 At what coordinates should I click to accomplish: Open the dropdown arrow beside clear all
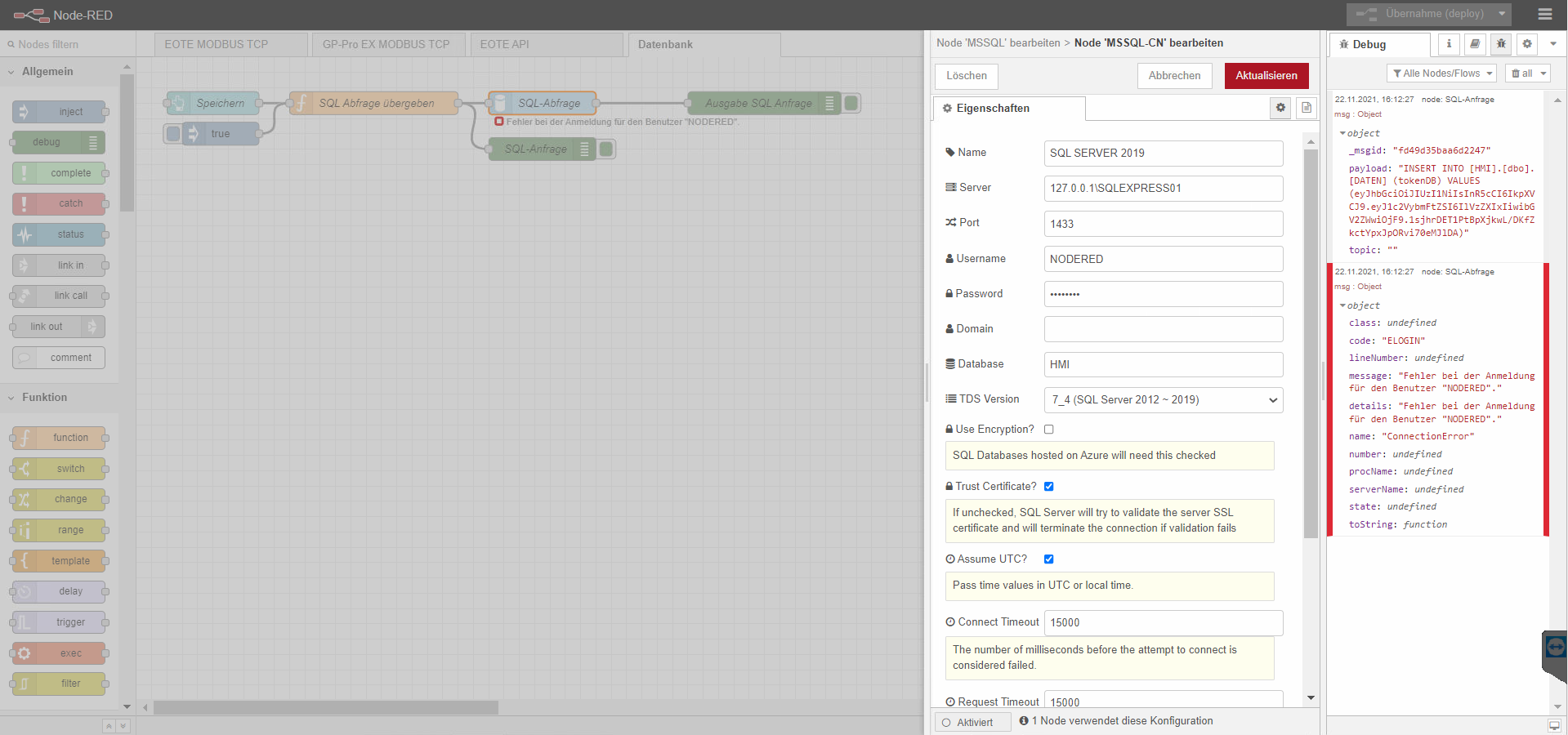pos(1543,73)
